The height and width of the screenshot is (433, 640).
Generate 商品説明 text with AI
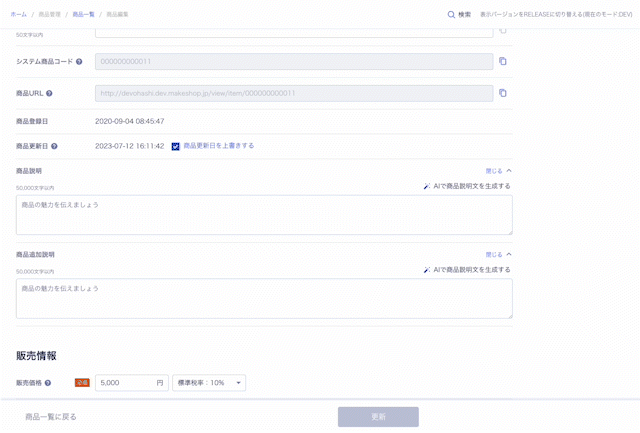click(x=467, y=186)
